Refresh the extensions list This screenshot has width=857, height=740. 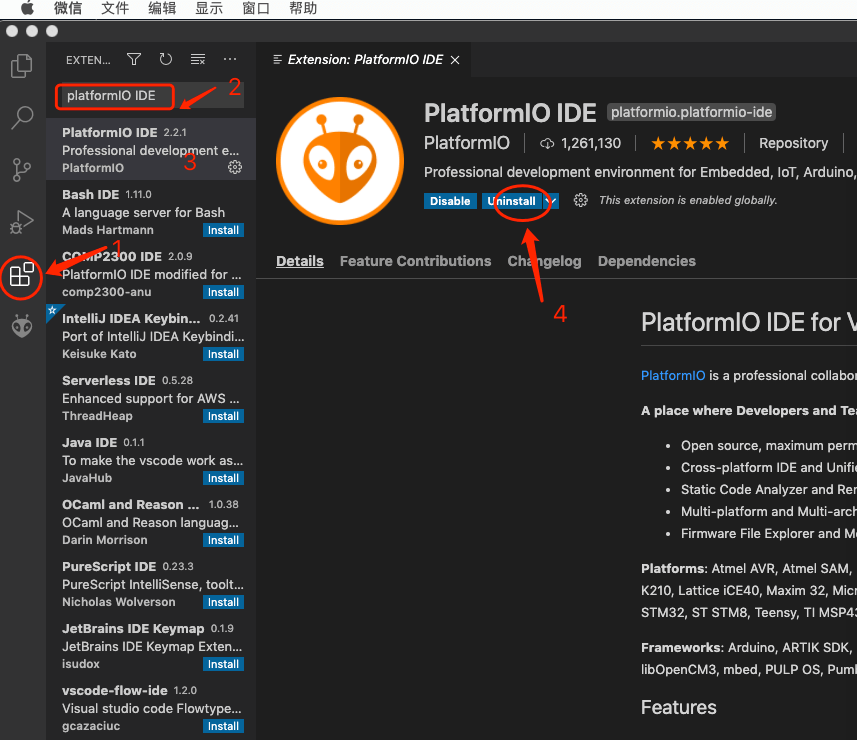[x=166, y=60]
